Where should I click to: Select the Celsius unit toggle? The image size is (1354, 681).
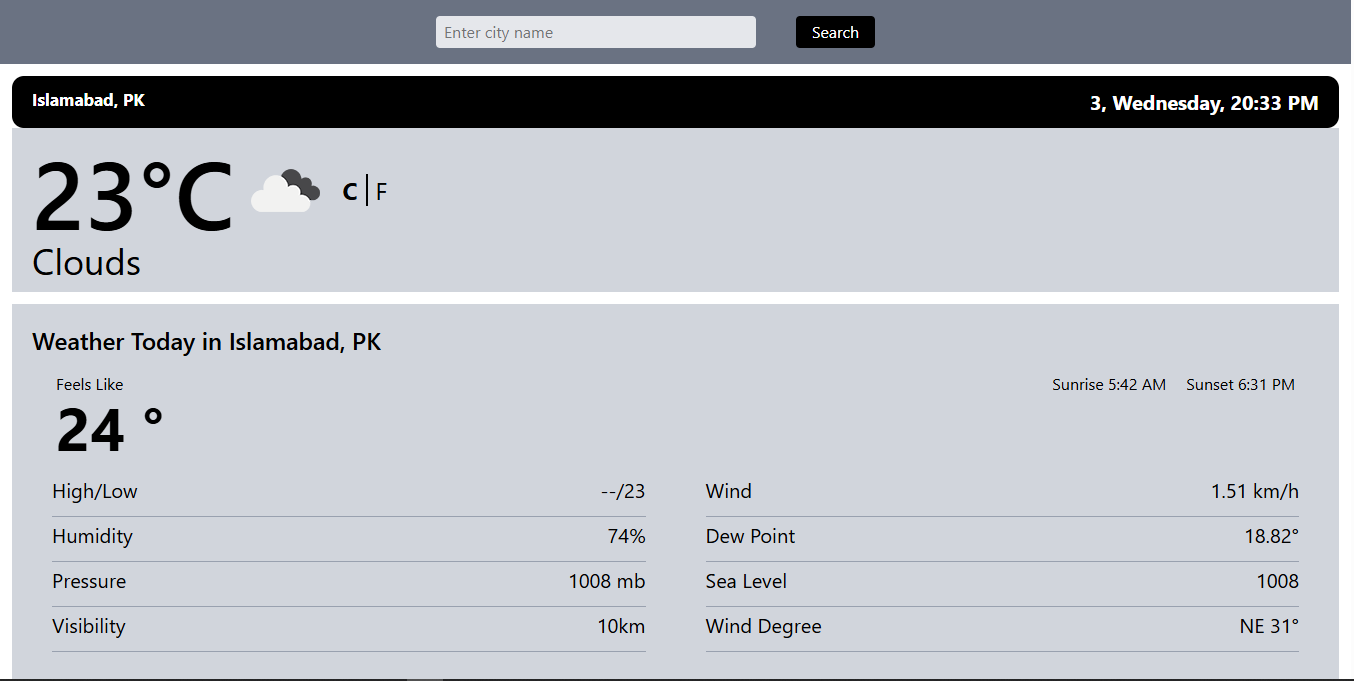click(x=350, y=192)
